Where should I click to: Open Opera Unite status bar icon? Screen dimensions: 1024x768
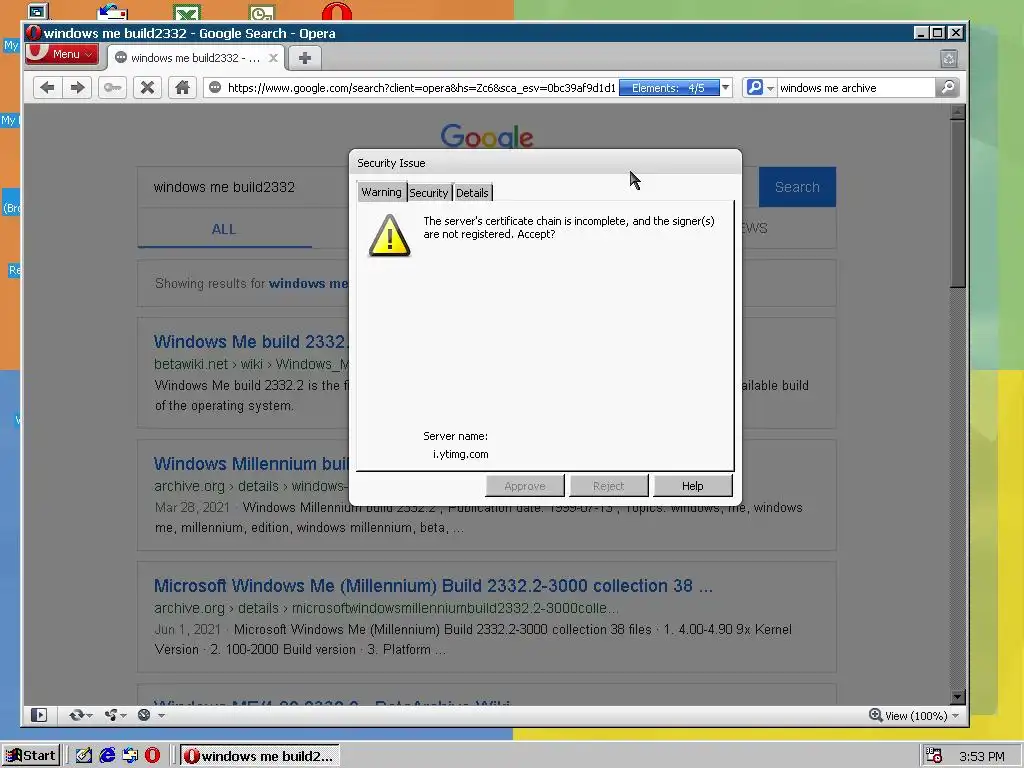[111, 715]
